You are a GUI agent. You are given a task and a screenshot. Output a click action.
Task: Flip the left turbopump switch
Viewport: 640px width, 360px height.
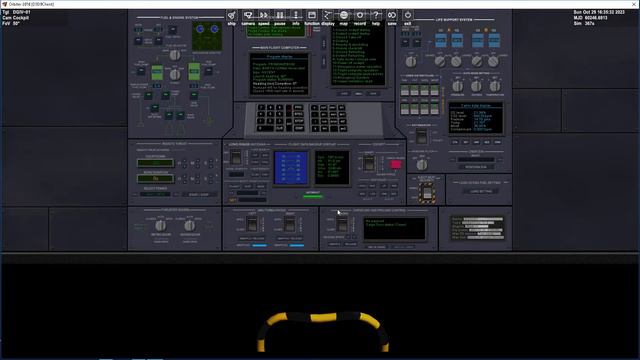(252, 224)
